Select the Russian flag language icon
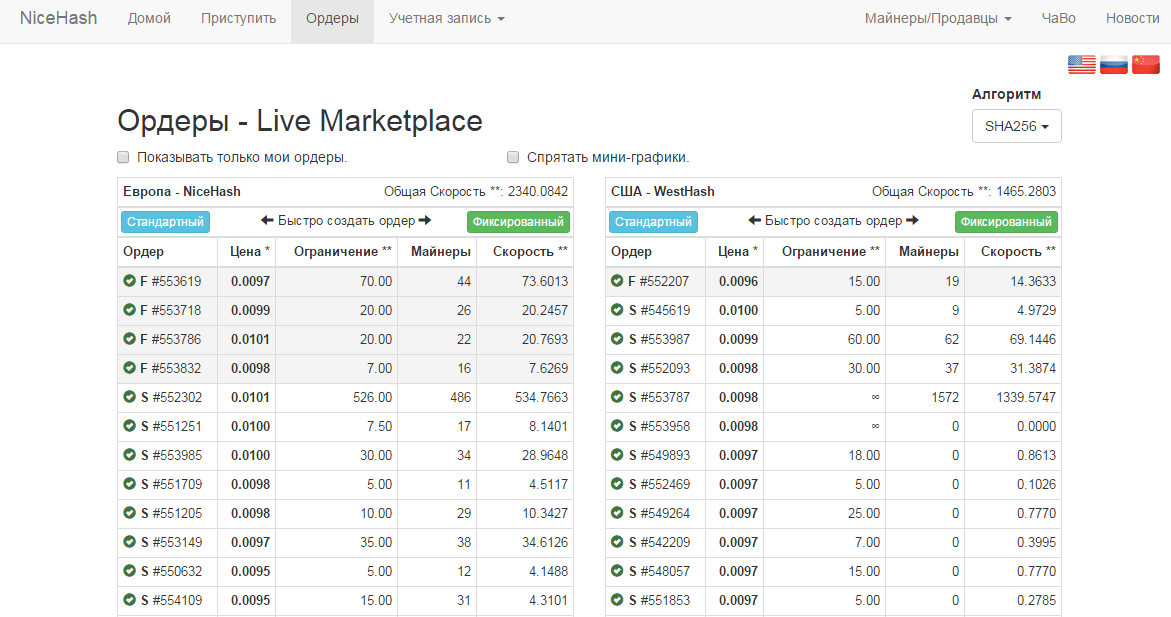This screenshot has width=1171, height=617. click(x=1113, y=65)
